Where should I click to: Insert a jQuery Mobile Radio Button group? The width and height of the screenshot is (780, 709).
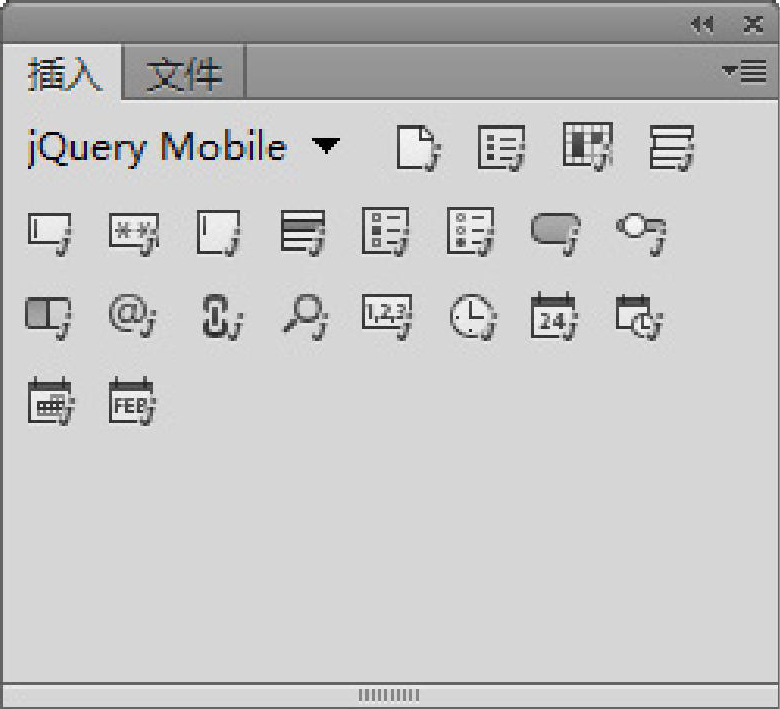[x=471, y=232]
